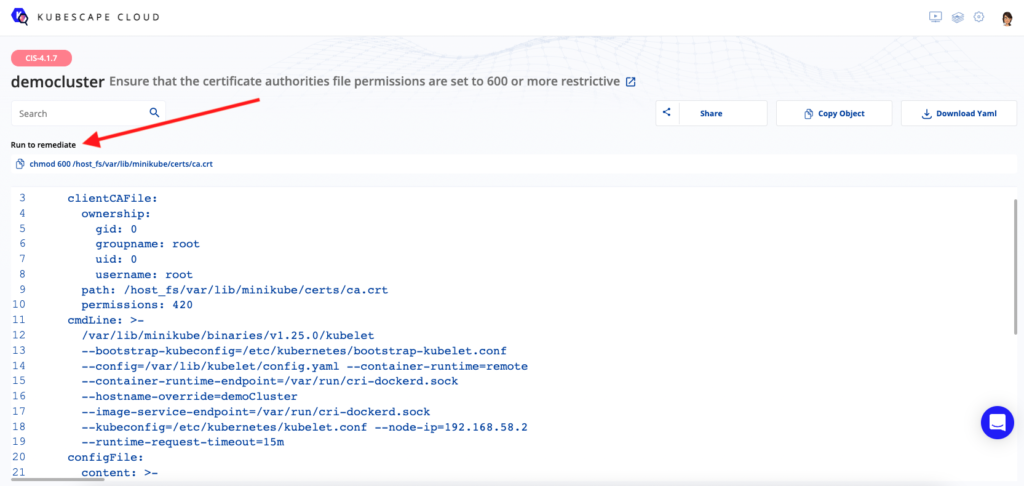This screenshot has height=486, width=1024.
Task: Click the Download Yaml button
Action: point(959,113)
